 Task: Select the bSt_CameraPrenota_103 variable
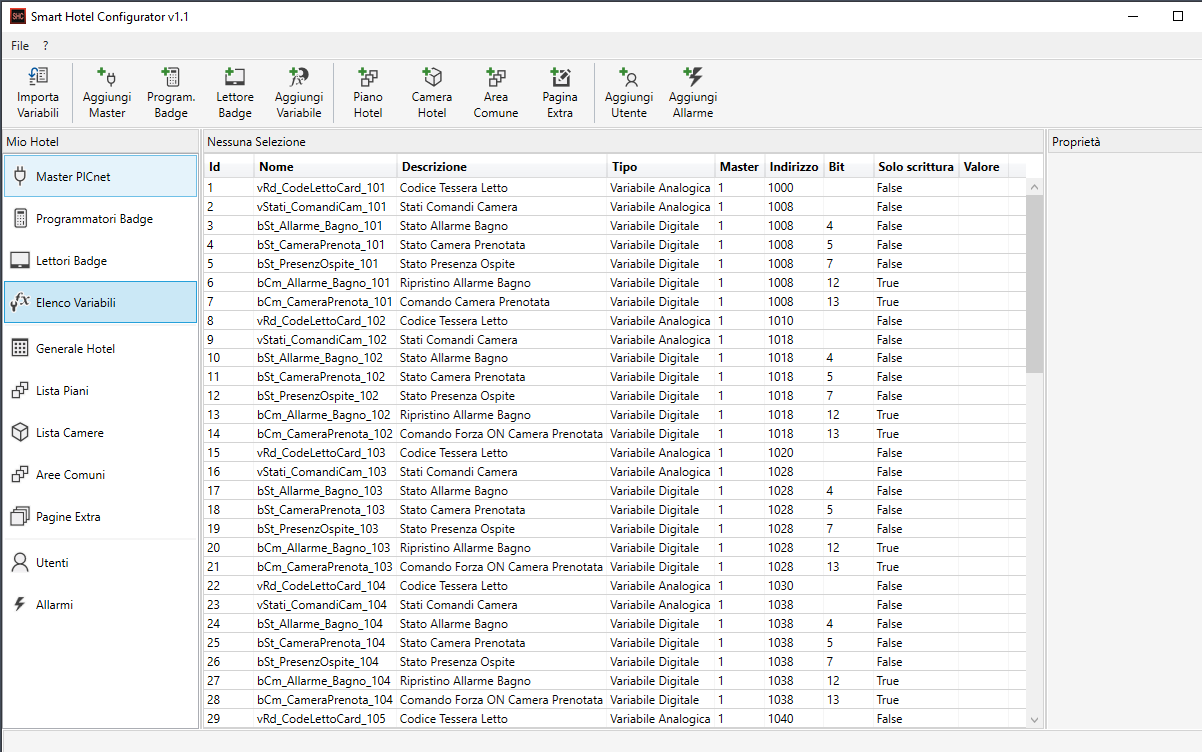pos(615,510)
